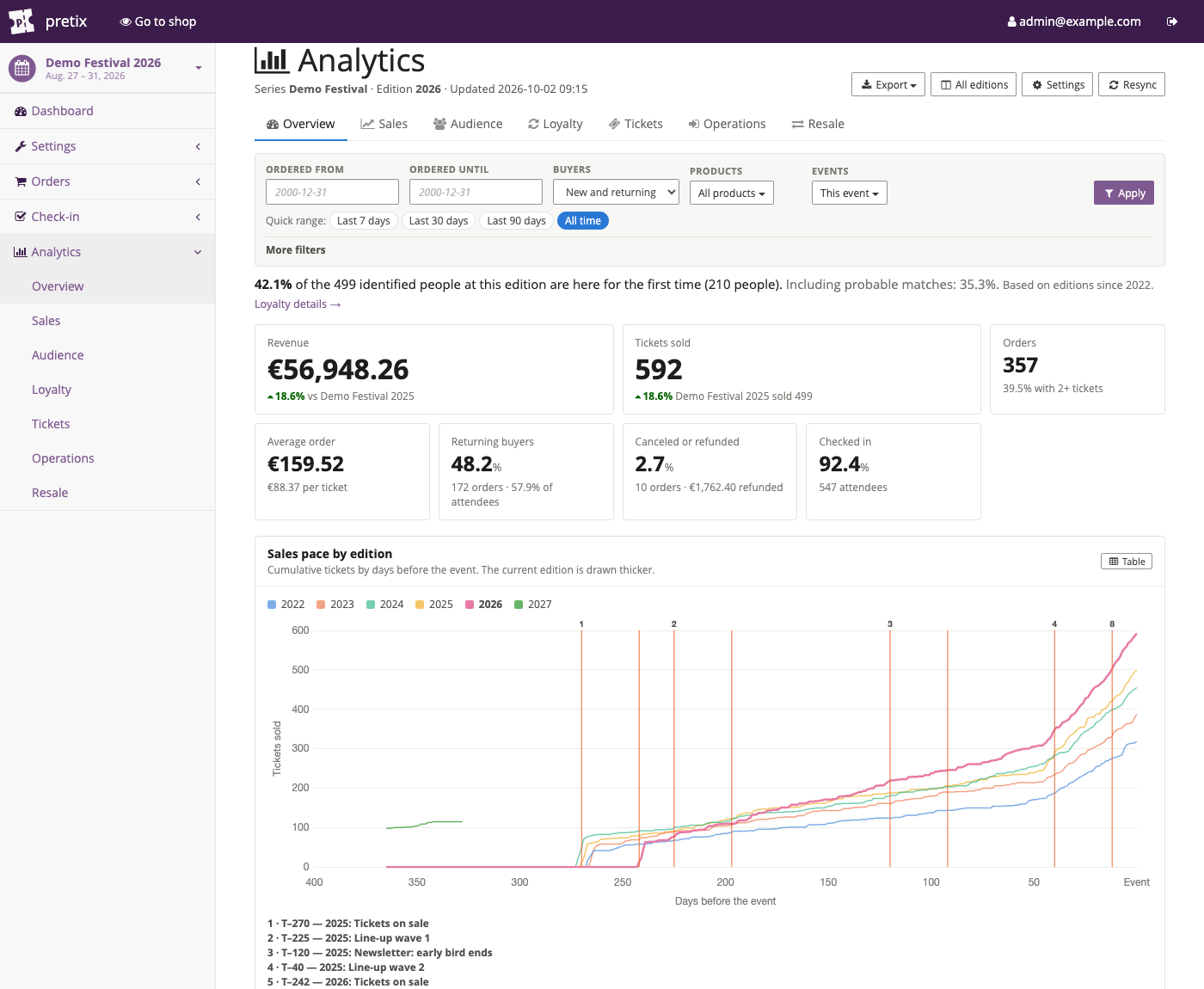Click the Demo Festival calendar icon

coord(22,68)
